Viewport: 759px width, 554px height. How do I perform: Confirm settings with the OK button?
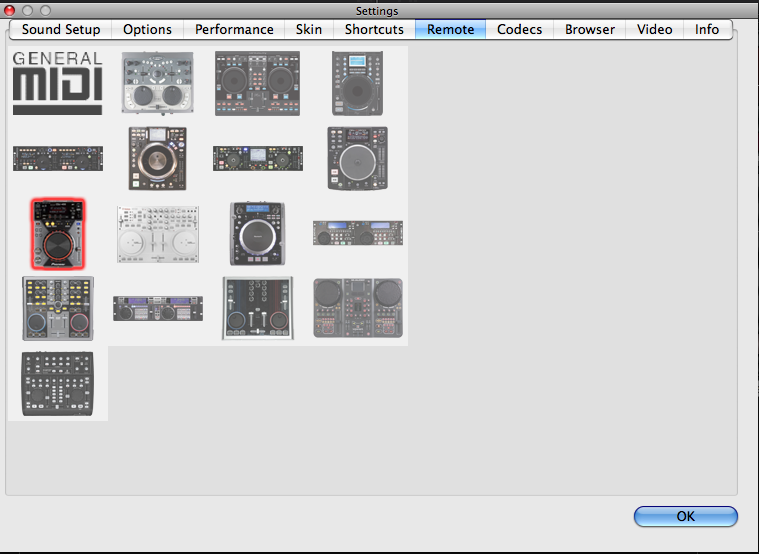point(685,516)
